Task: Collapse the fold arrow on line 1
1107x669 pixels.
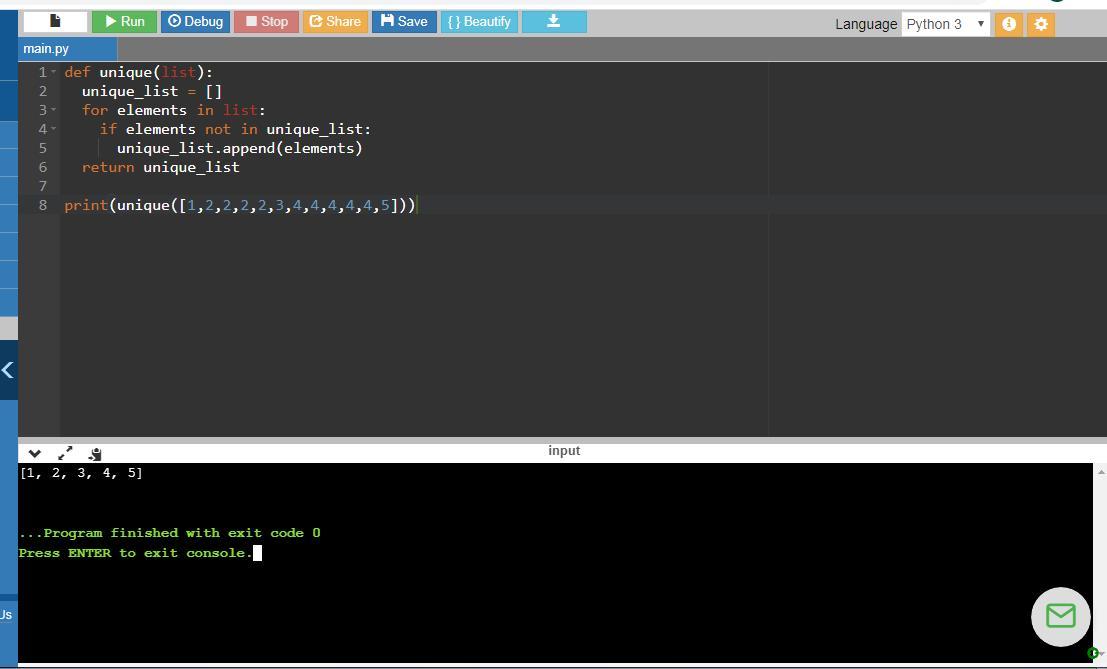Action: [x=54, y=71]
